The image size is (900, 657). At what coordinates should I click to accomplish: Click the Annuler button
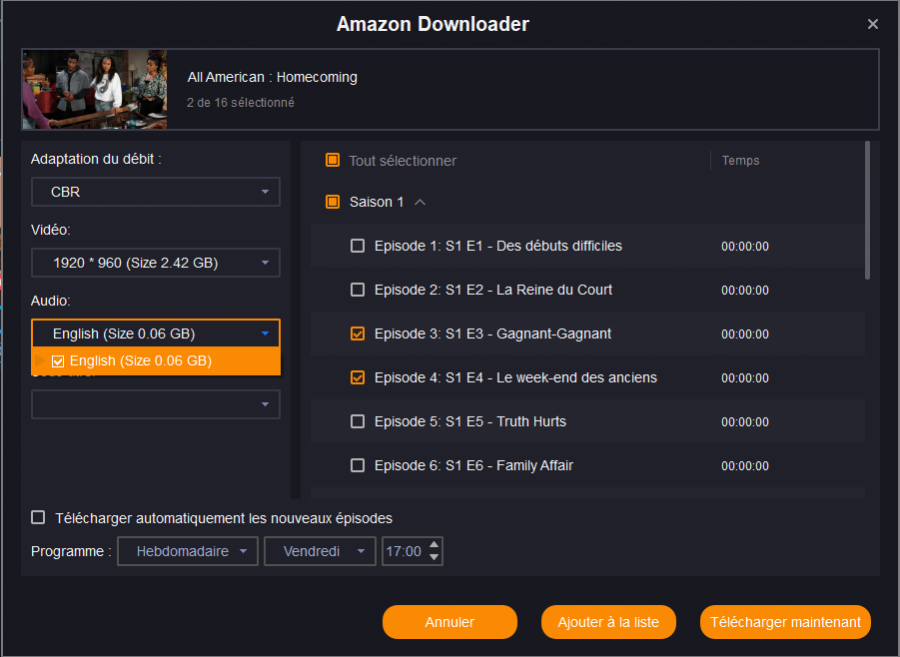tap(449, 622)
